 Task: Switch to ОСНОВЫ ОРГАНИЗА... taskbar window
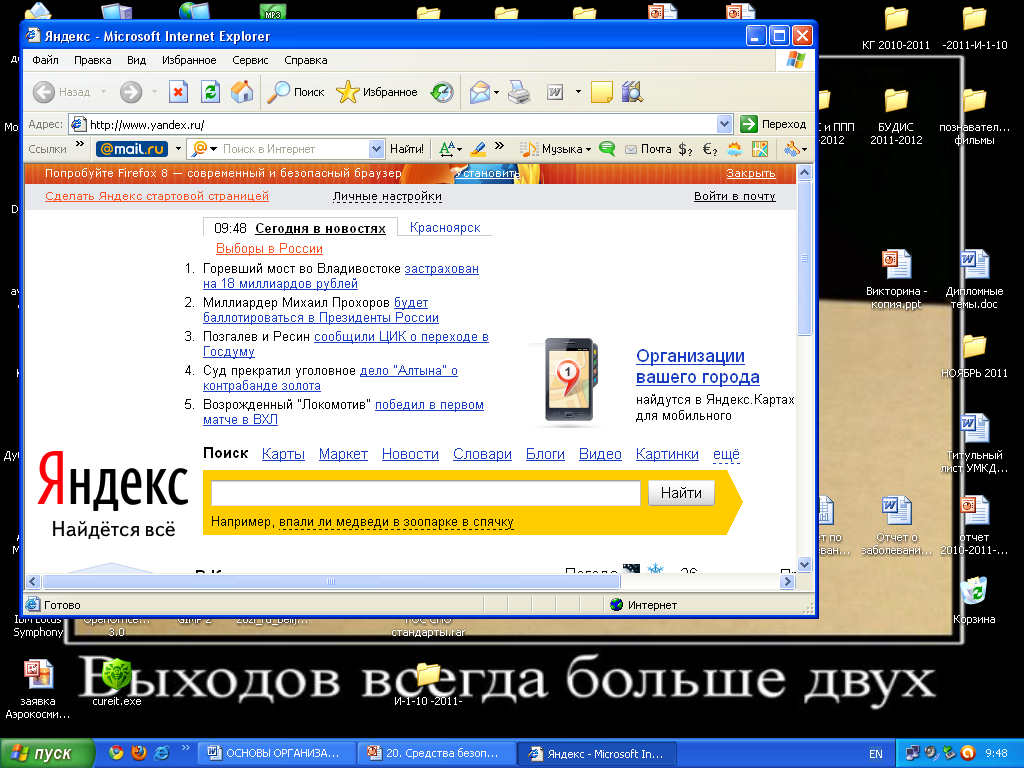point(278,753)
